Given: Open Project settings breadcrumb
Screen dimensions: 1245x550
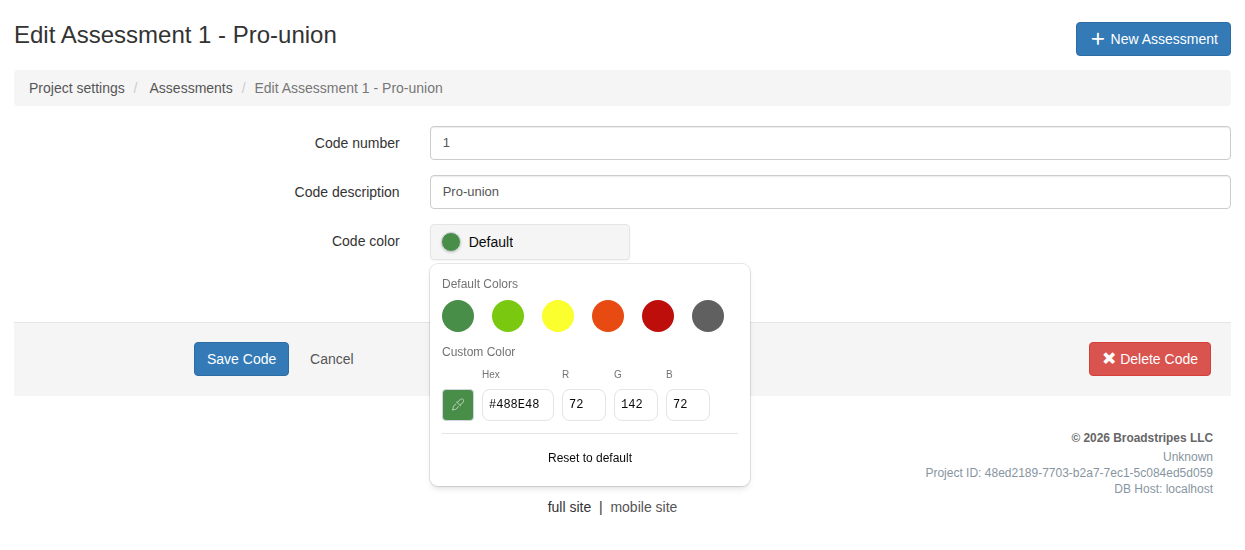Looking at the screenshot, I should 77,88.
